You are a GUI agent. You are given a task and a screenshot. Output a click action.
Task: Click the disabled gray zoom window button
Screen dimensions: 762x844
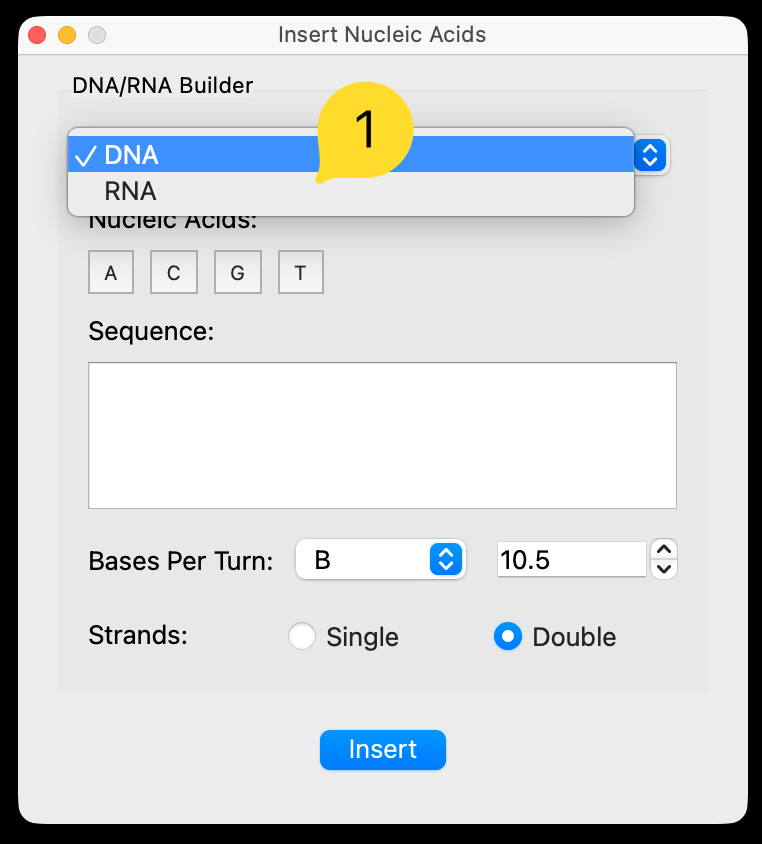(97, 35)
